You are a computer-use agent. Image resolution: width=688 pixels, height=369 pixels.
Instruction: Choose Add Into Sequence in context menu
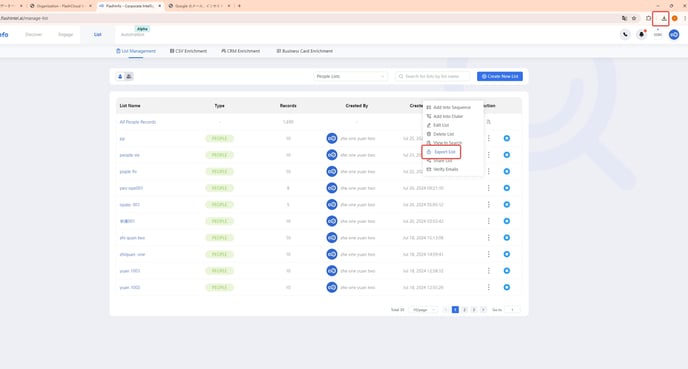click(x=448, y=107)
